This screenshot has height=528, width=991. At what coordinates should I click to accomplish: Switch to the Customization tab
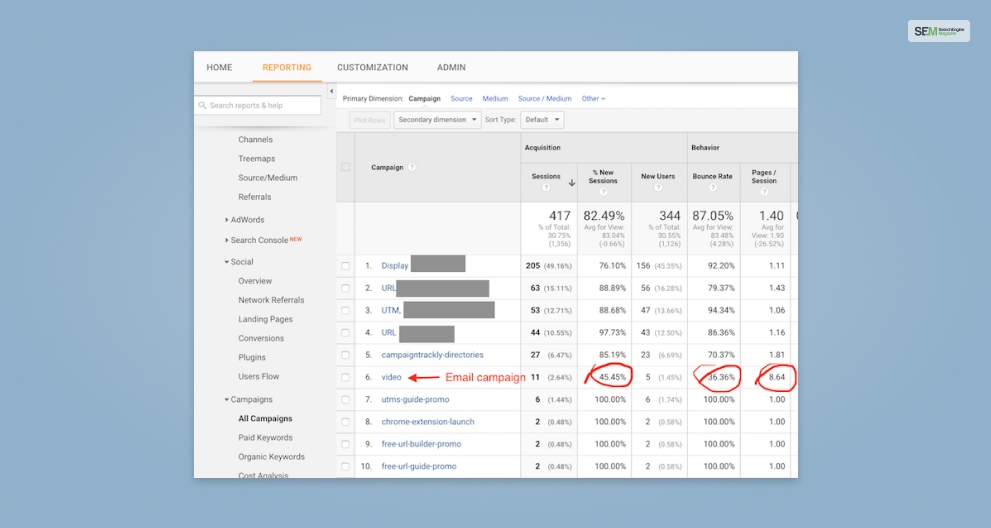[x=372, y=68]
